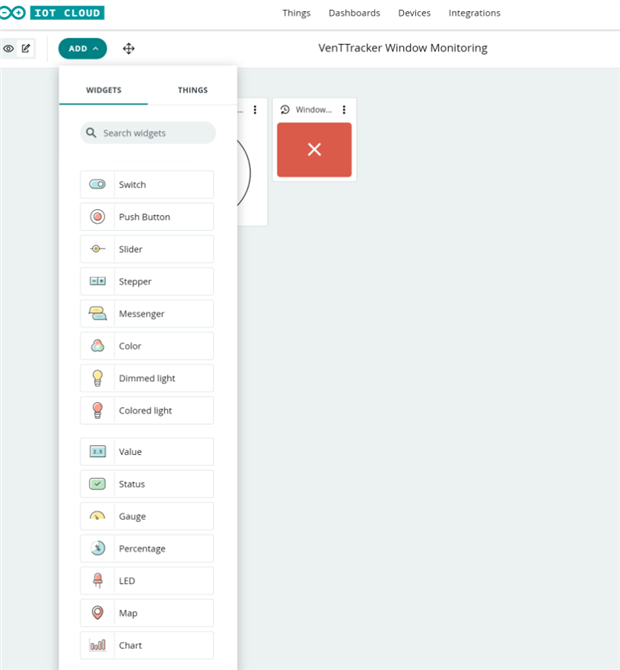The height and width of the screenshot is (670, 620).
Task: Choose the Map label
Action: point(128,613)
